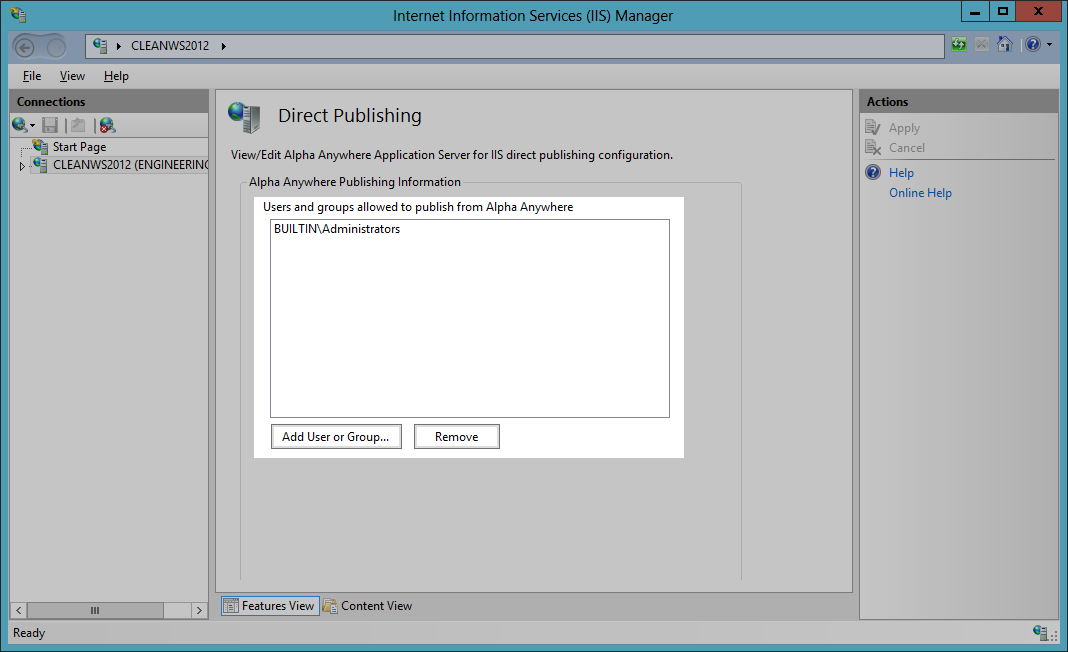Screen dimensions: 1068x652
Task: Click the CLEANWS2012 server tree icon
Action: [40, 164]
